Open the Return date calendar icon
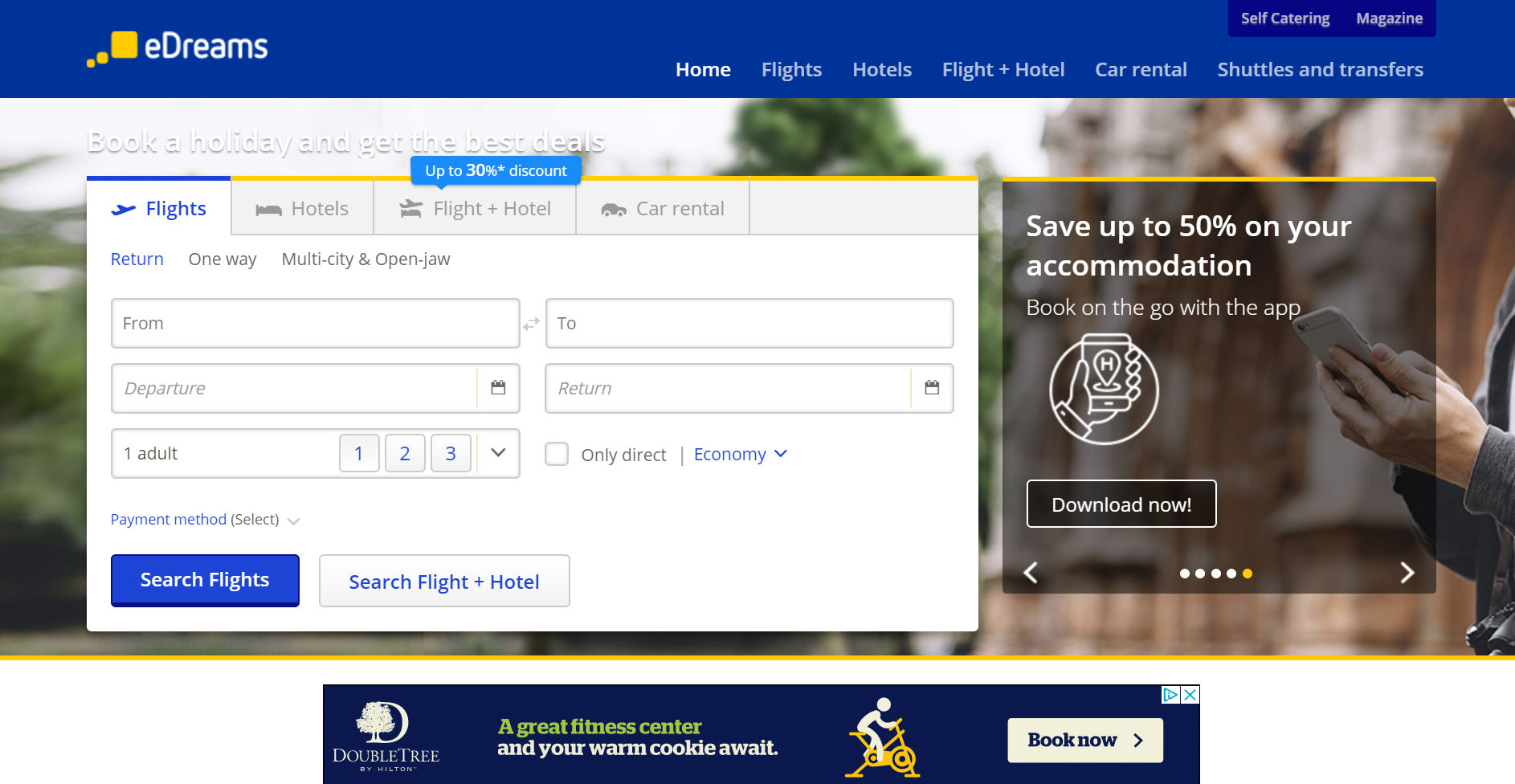Screen dimensions: 1515x784 pos(932,388)
